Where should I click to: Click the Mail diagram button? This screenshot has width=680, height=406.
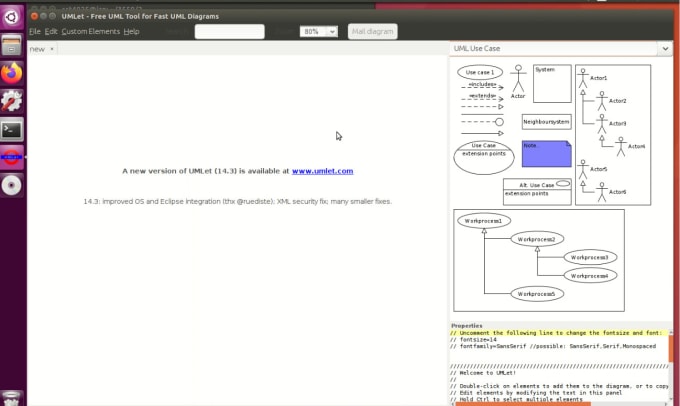coord(373,32)
